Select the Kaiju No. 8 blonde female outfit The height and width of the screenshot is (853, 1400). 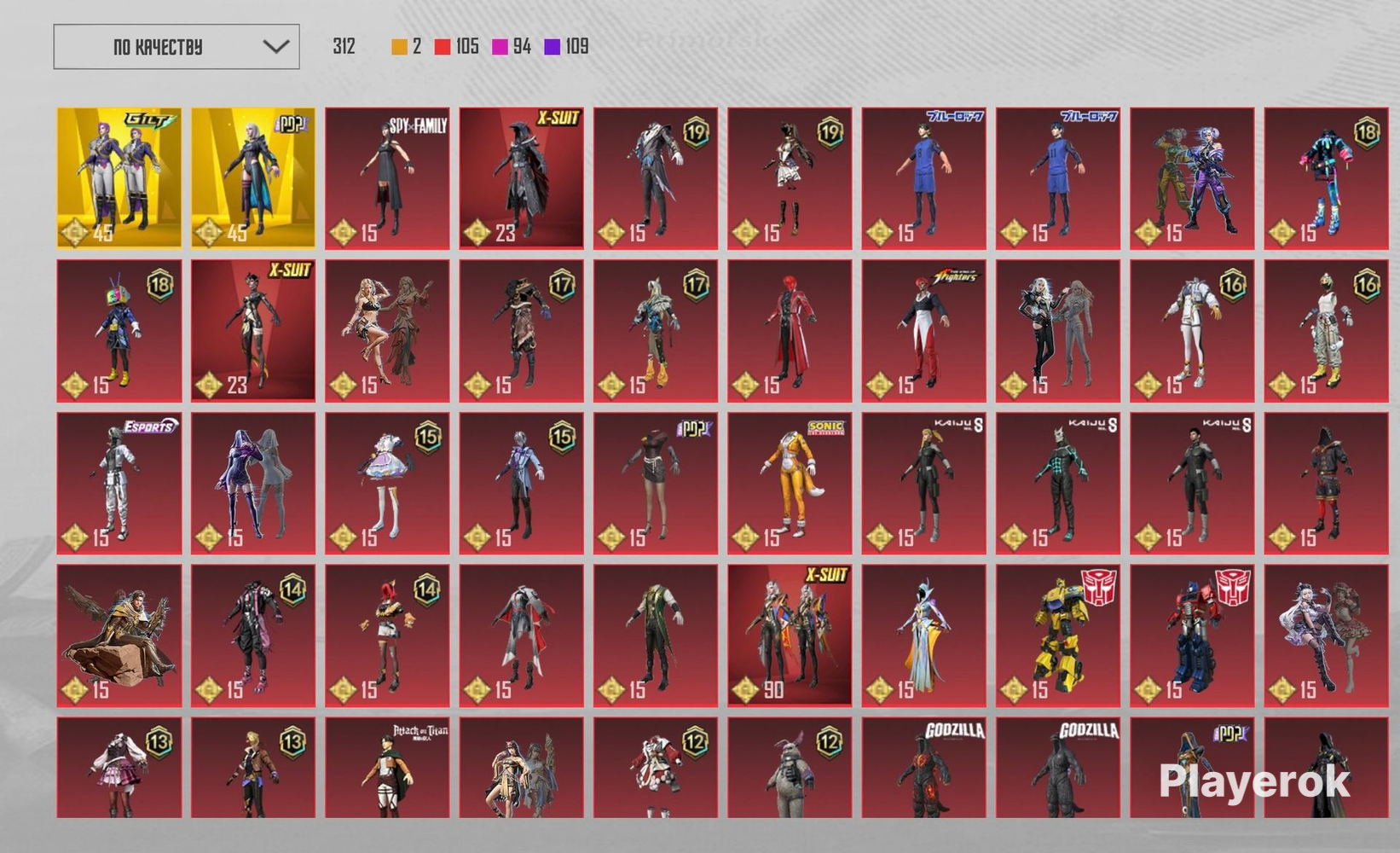click(924, 484)
